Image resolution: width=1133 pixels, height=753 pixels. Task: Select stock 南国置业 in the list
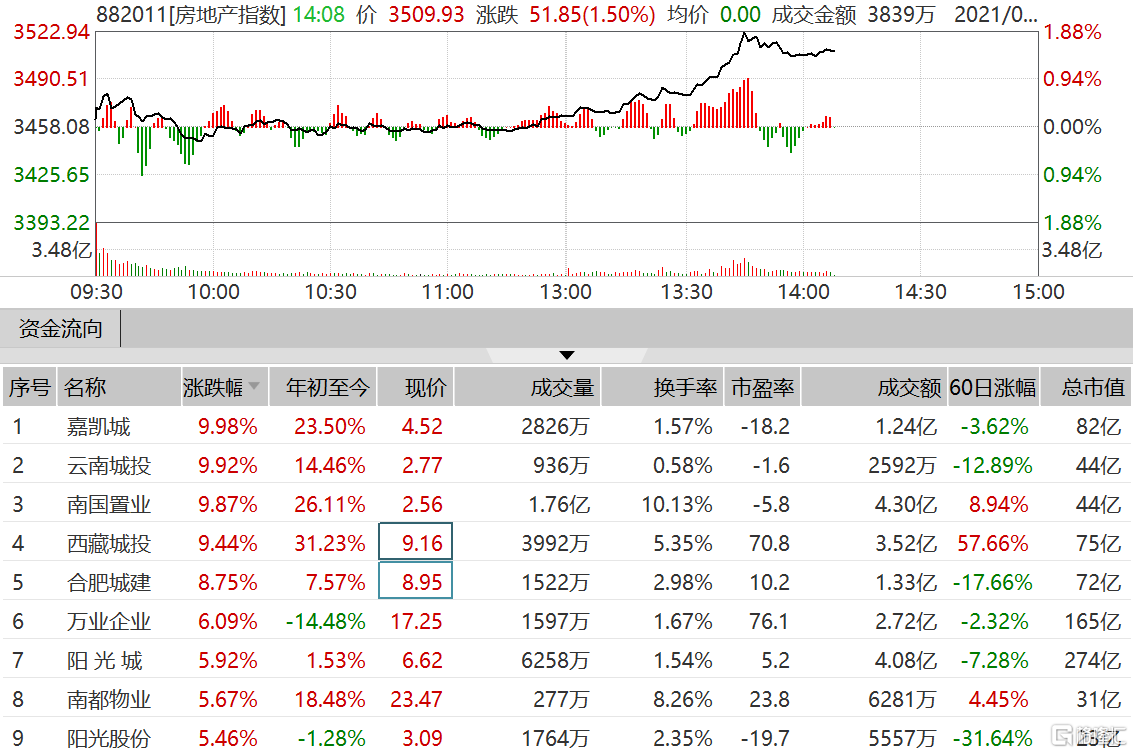coord(109,504)
